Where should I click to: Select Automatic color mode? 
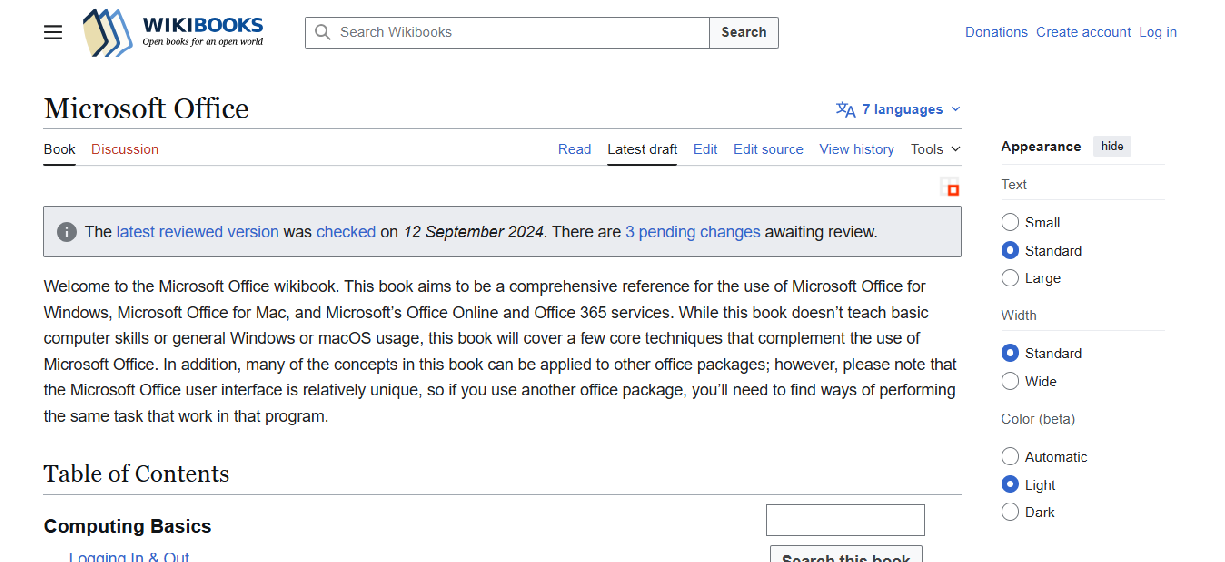pyautogui.click(x=1010, y=456)
